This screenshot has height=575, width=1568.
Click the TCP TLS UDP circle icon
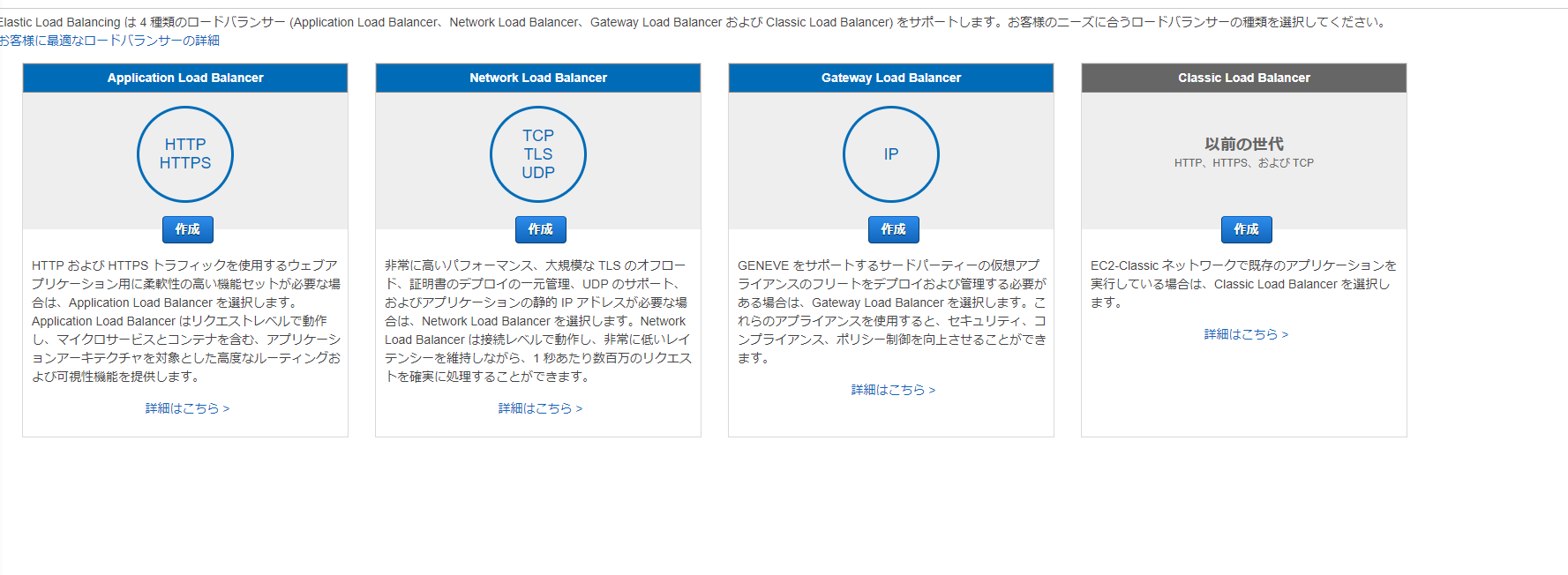tap(538, 154)
